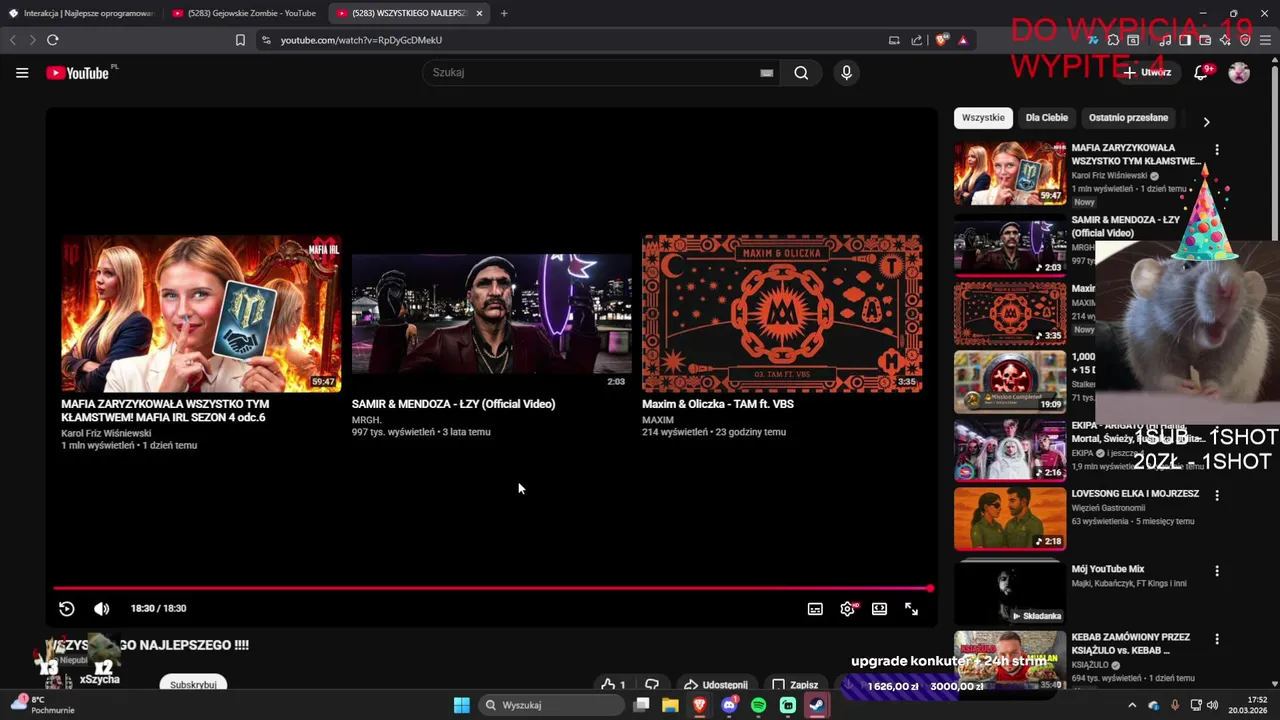Show hidden system tray icons
Screen dimensions: 1280x720
tap(1132, 705)
